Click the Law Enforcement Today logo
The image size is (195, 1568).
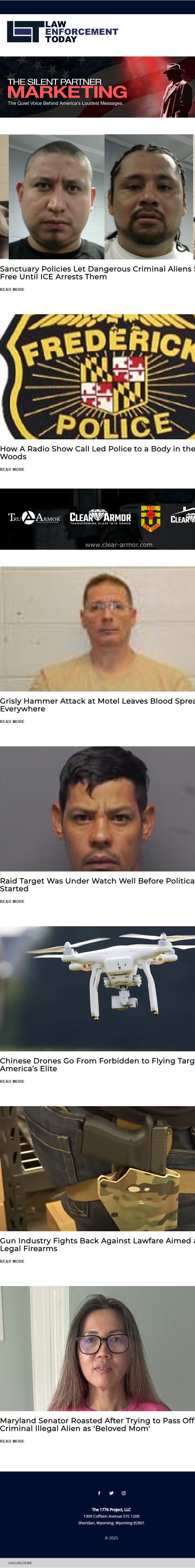[x=63, y=32]
